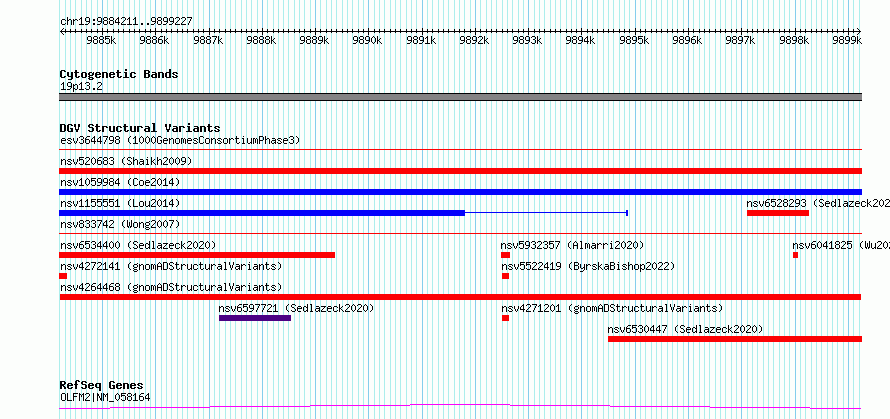This screenshot has height=419, width=890.
Task: Open the nsv1059984 (Coe2014) label
Action: [120, 182]
